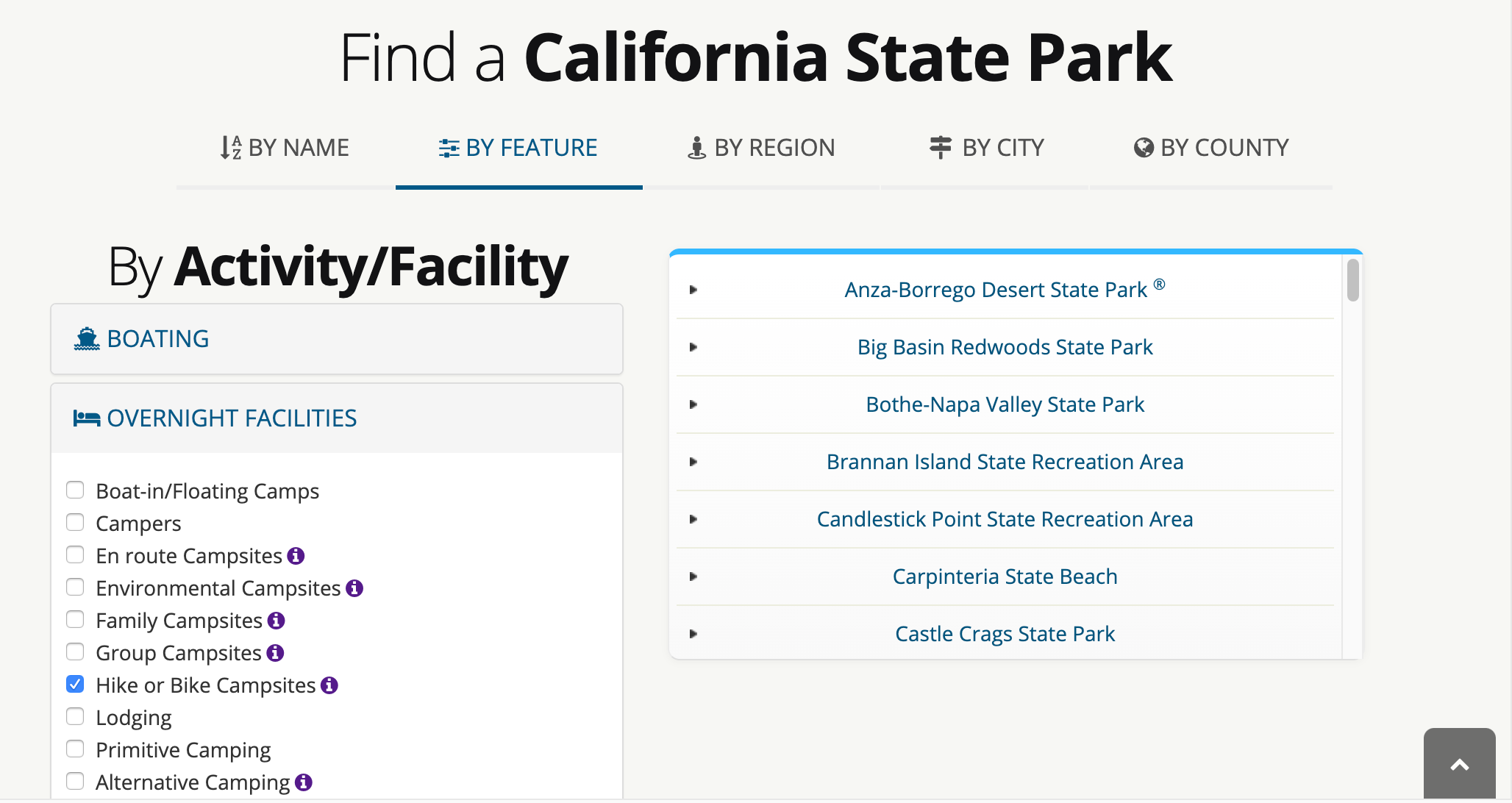The height and width of the screenshot is (803, 1512).
Task: Open Big Basin Redwoods State Park link
Action: coord(1005,347)
